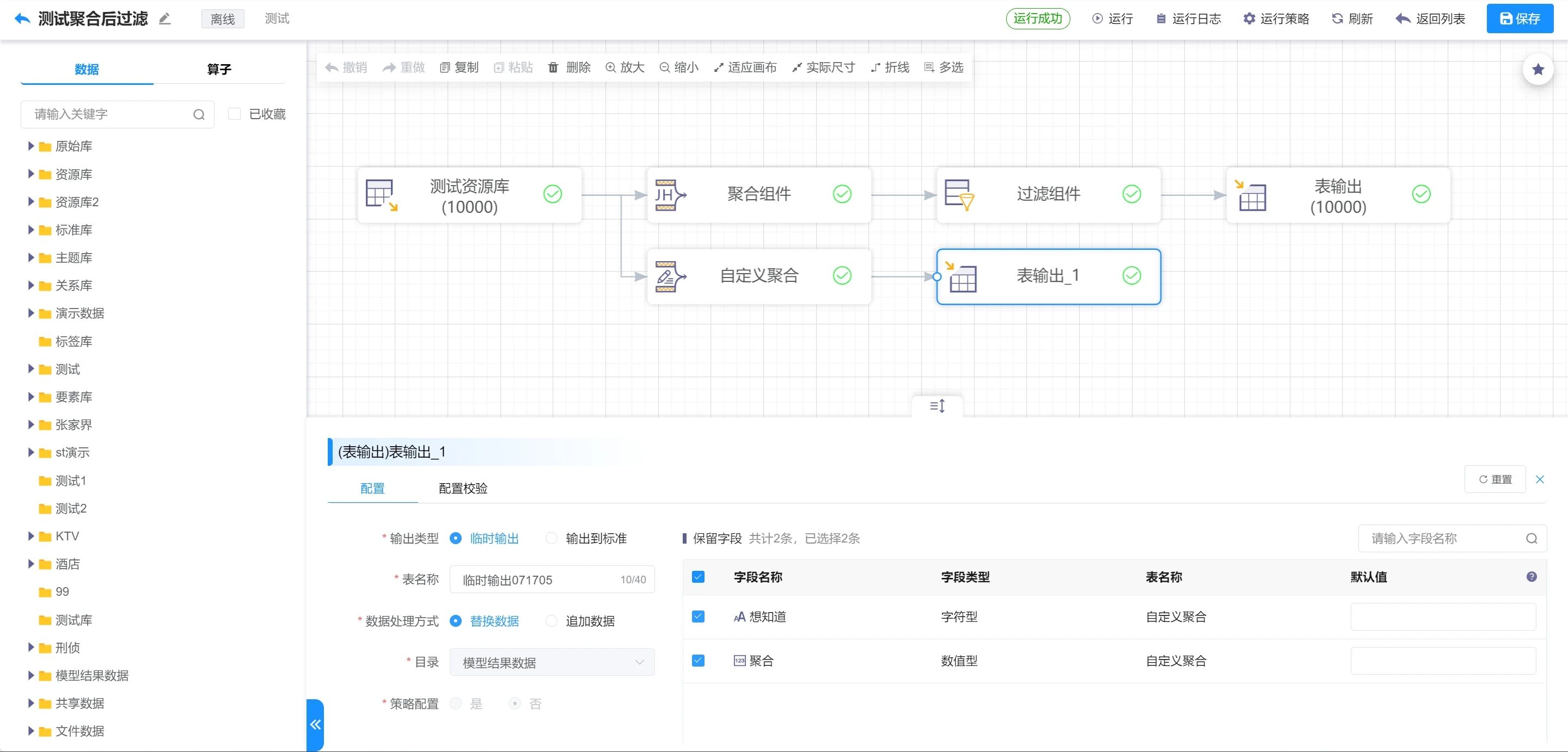Click the search magnifier in keyword box
The width and height of the screenshot is (1568, 752).
[199, 114]
